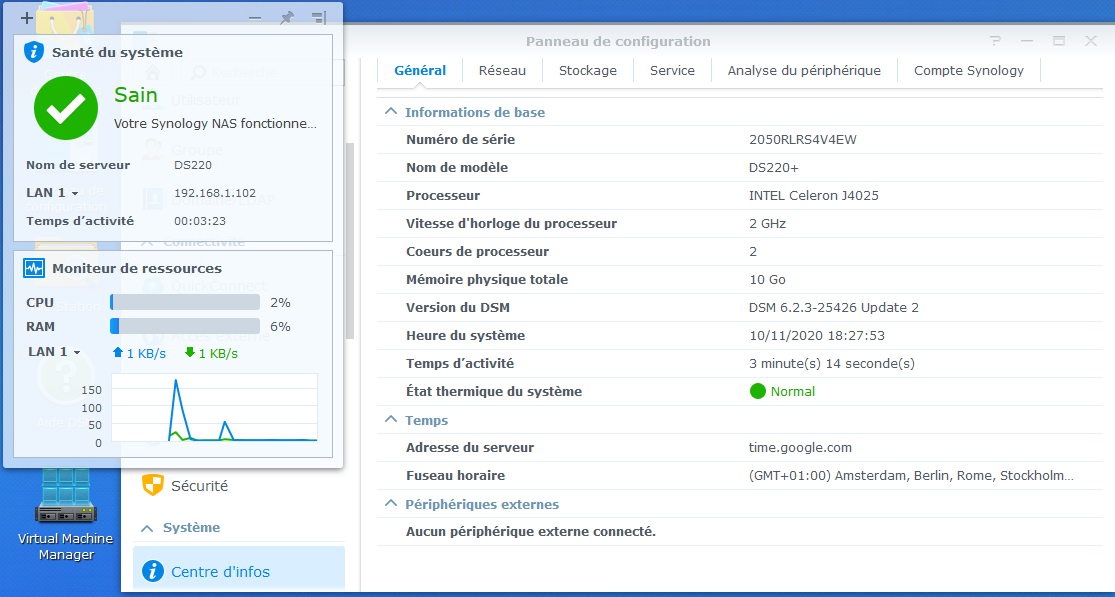Open the Service tab

(x=672, y=70)
